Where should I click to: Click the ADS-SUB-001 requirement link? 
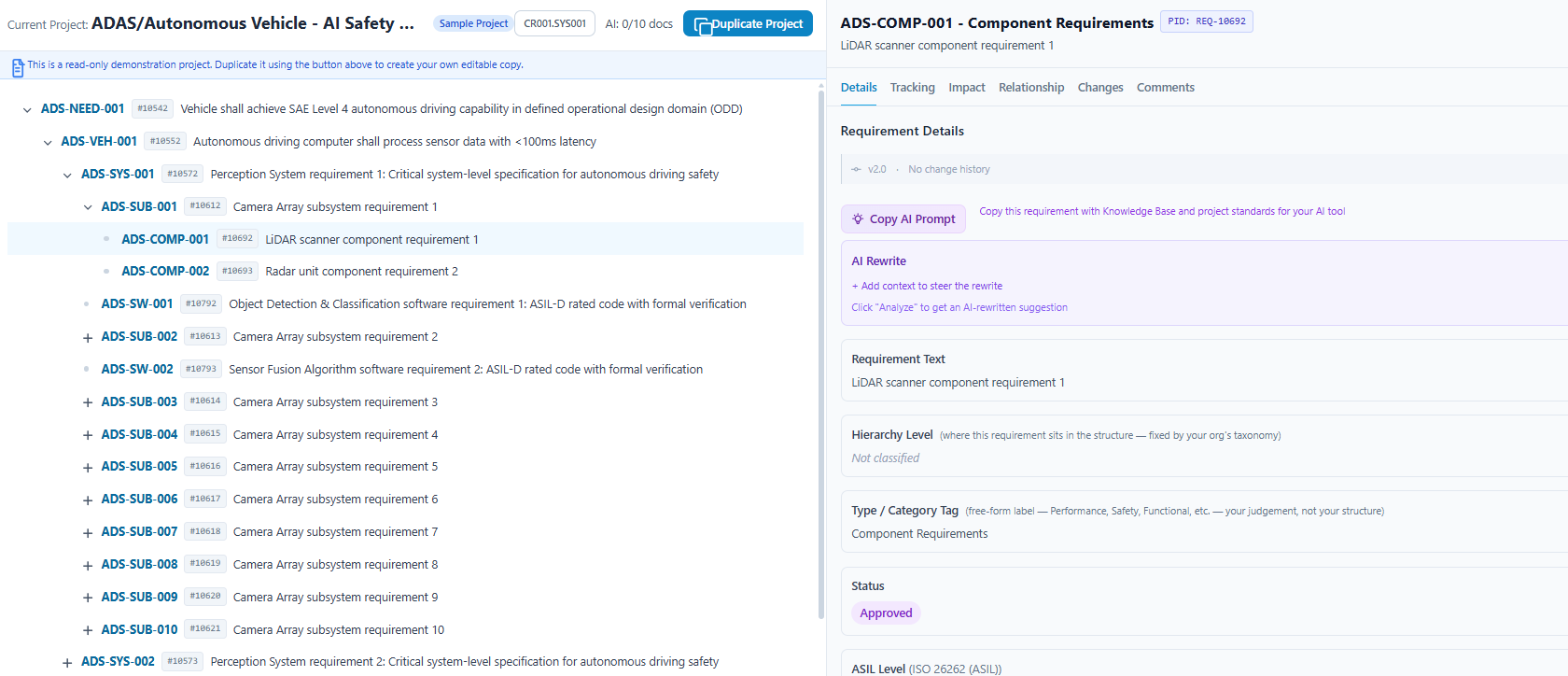pos(139,206)
